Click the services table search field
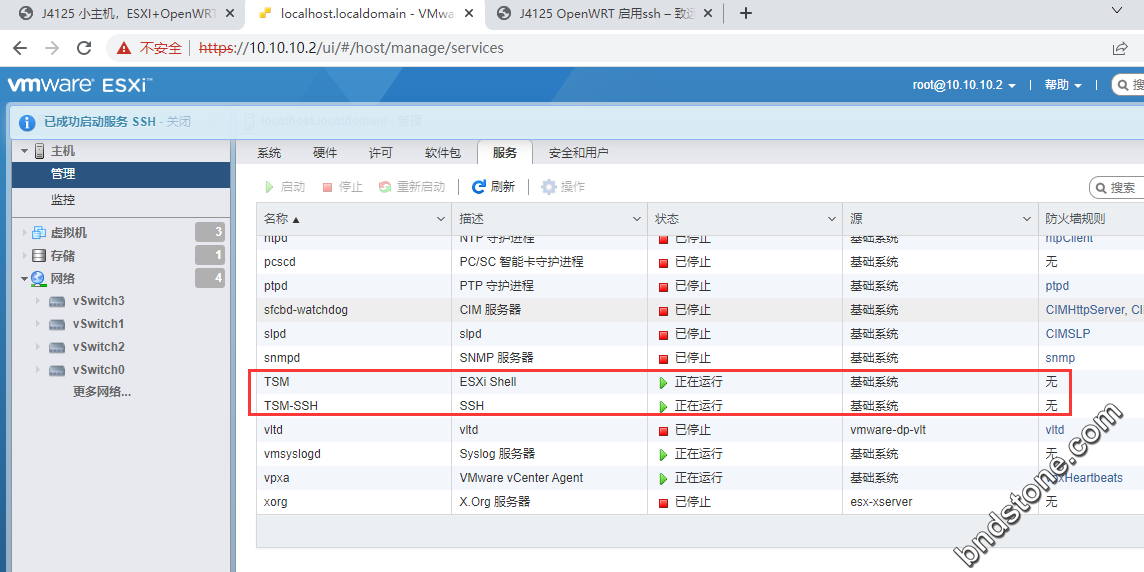The image size is (1144, 572). pyautogui.click(x=1117, y=188)
